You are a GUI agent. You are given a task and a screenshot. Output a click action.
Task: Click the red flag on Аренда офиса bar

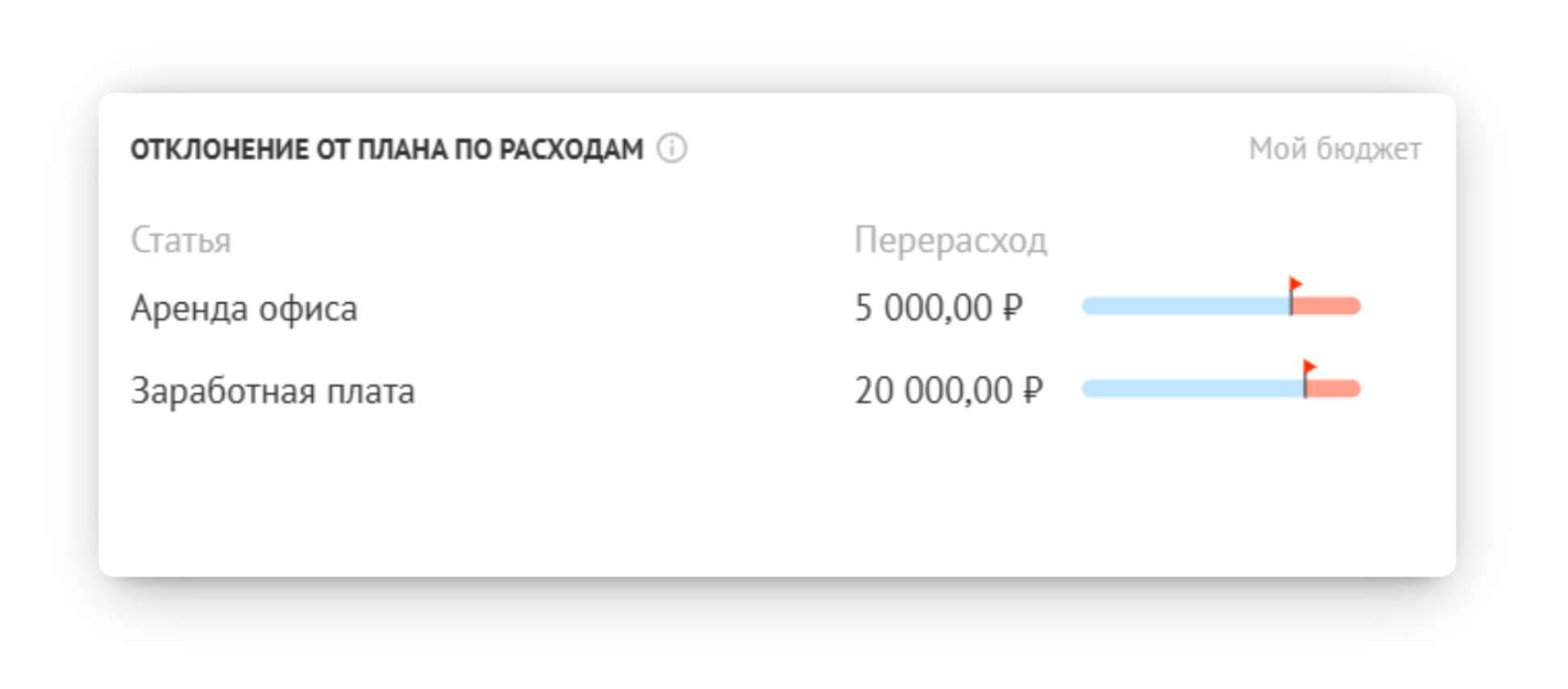1296,285
